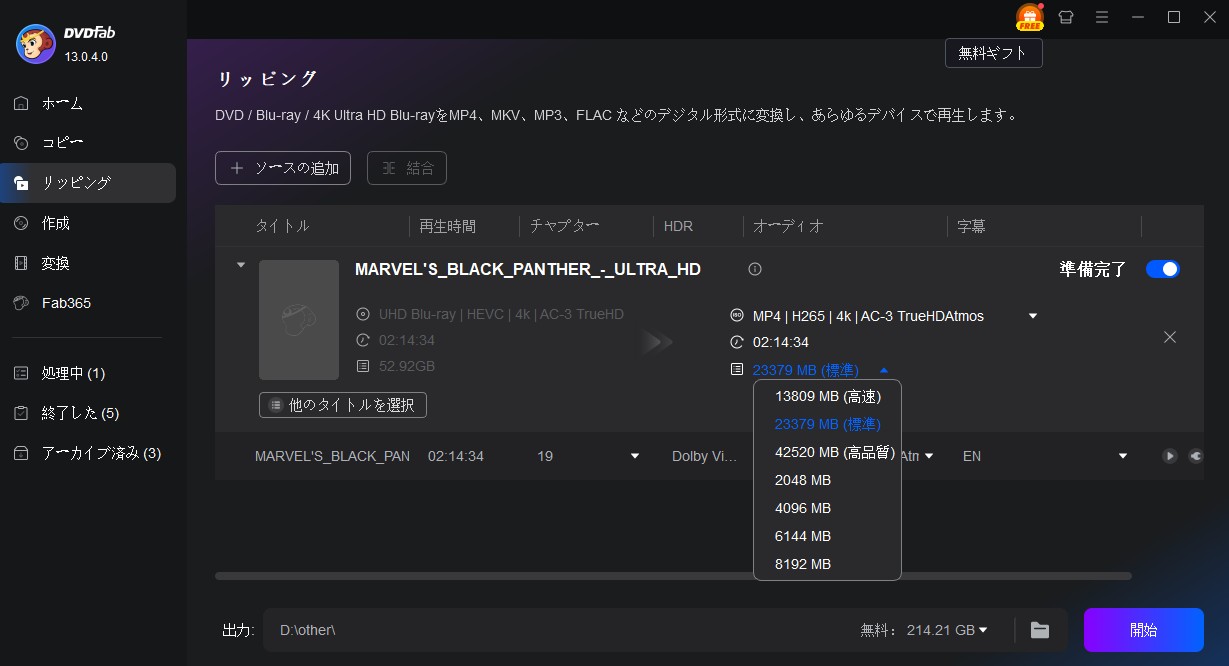Screen dimensions: 1229x666
Task: Open the chapter 19 dropdown
Action: click(634, 456)
